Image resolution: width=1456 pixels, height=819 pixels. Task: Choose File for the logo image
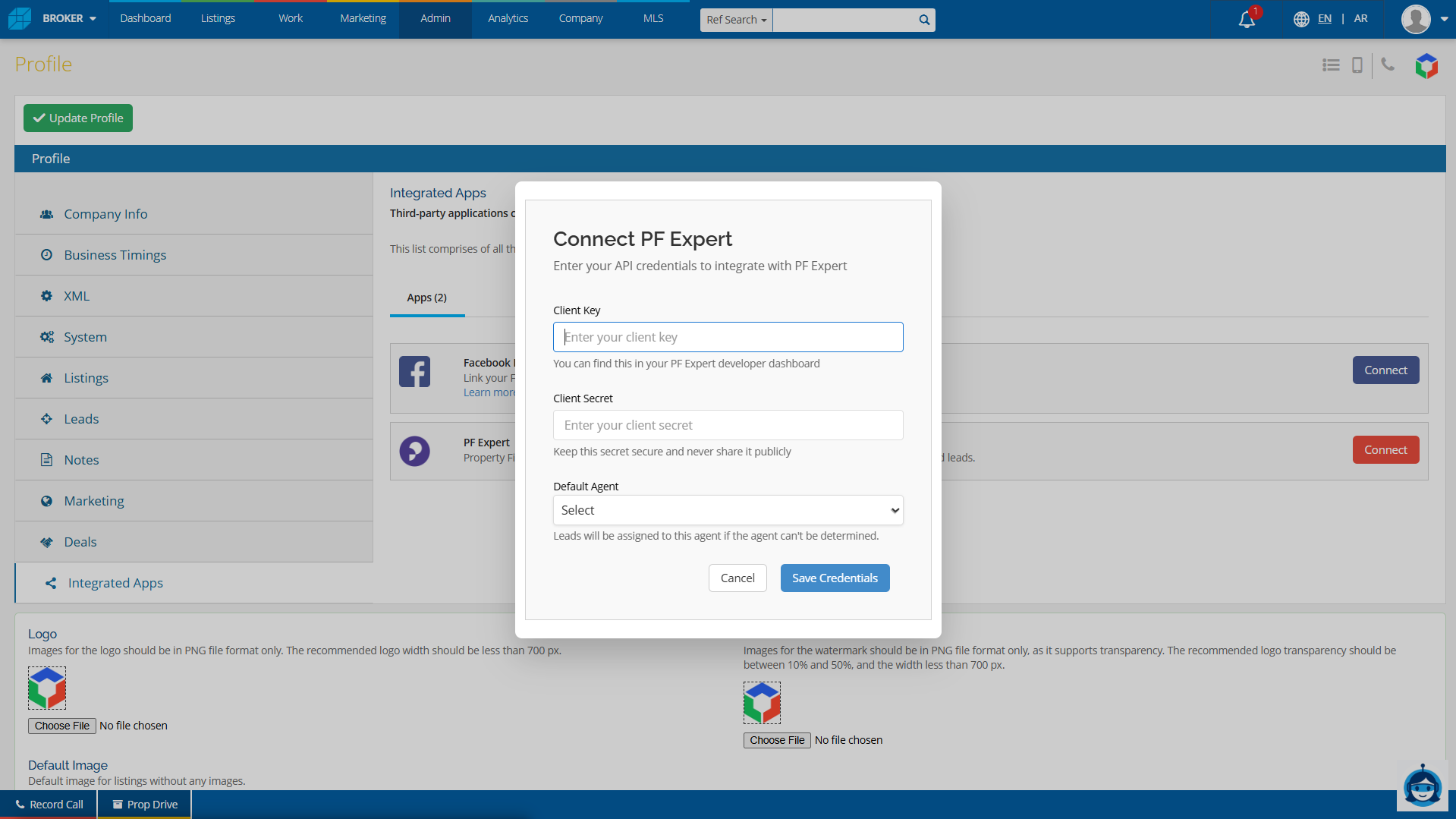[62, 726]
